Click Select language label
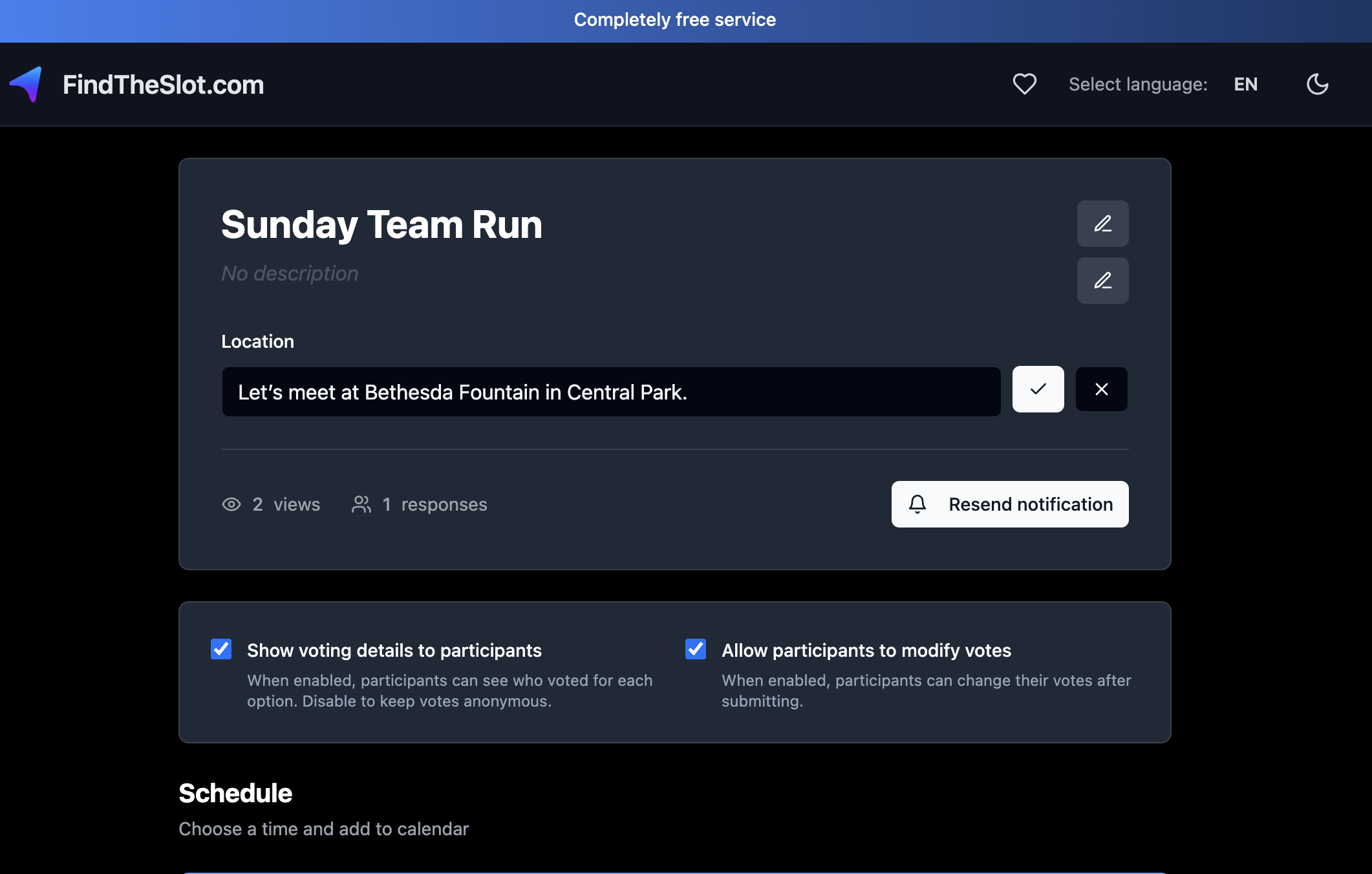Viewport: 1372px width, 874px height. click(1137, 84)
